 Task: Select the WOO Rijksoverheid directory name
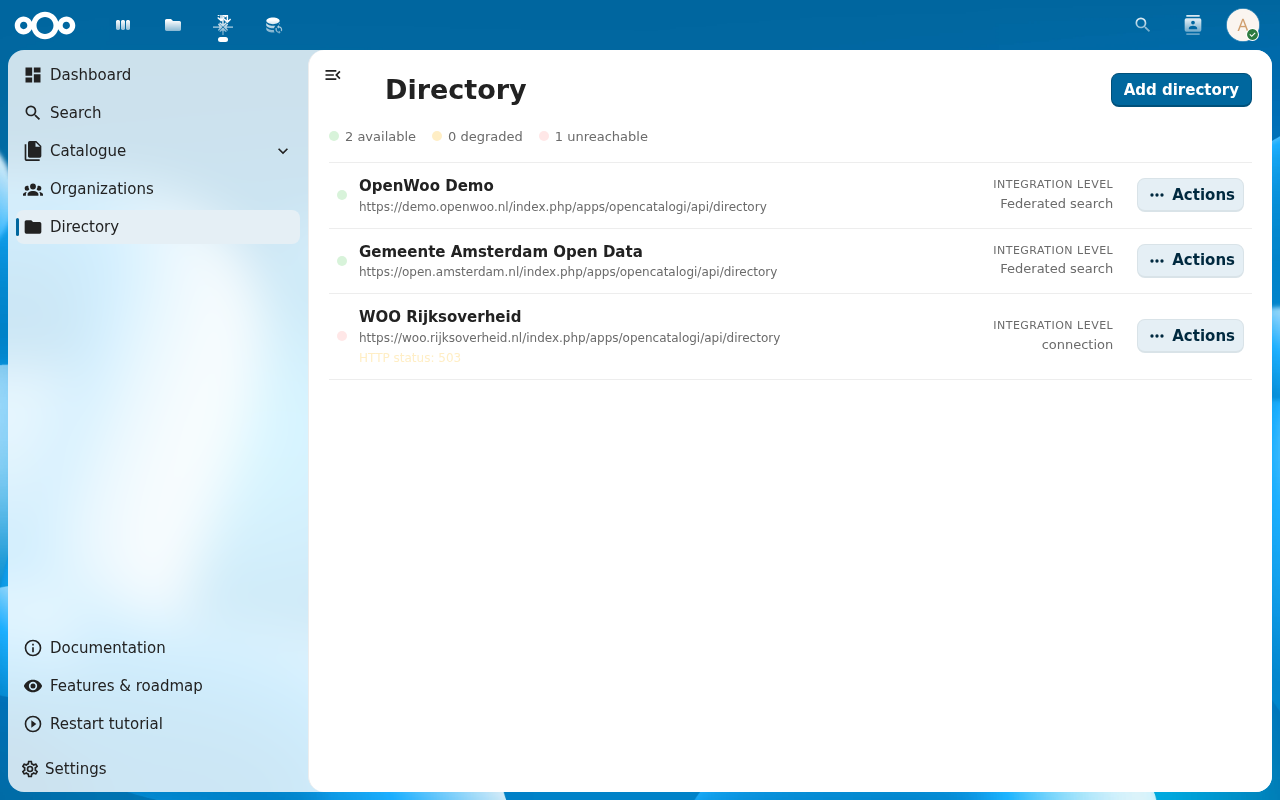440,317
